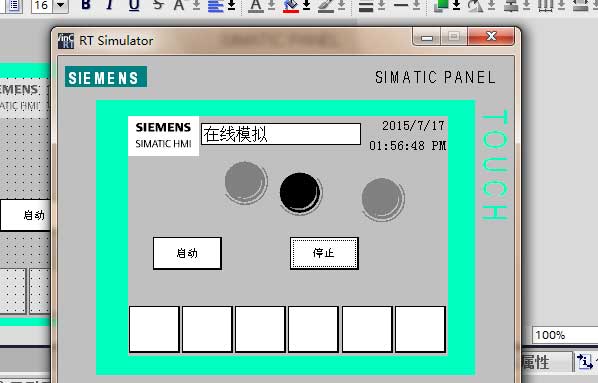Click the first blank function key box
Viewport: 598px width, 383px height.
pyautogui.click(x=154, y=329)
